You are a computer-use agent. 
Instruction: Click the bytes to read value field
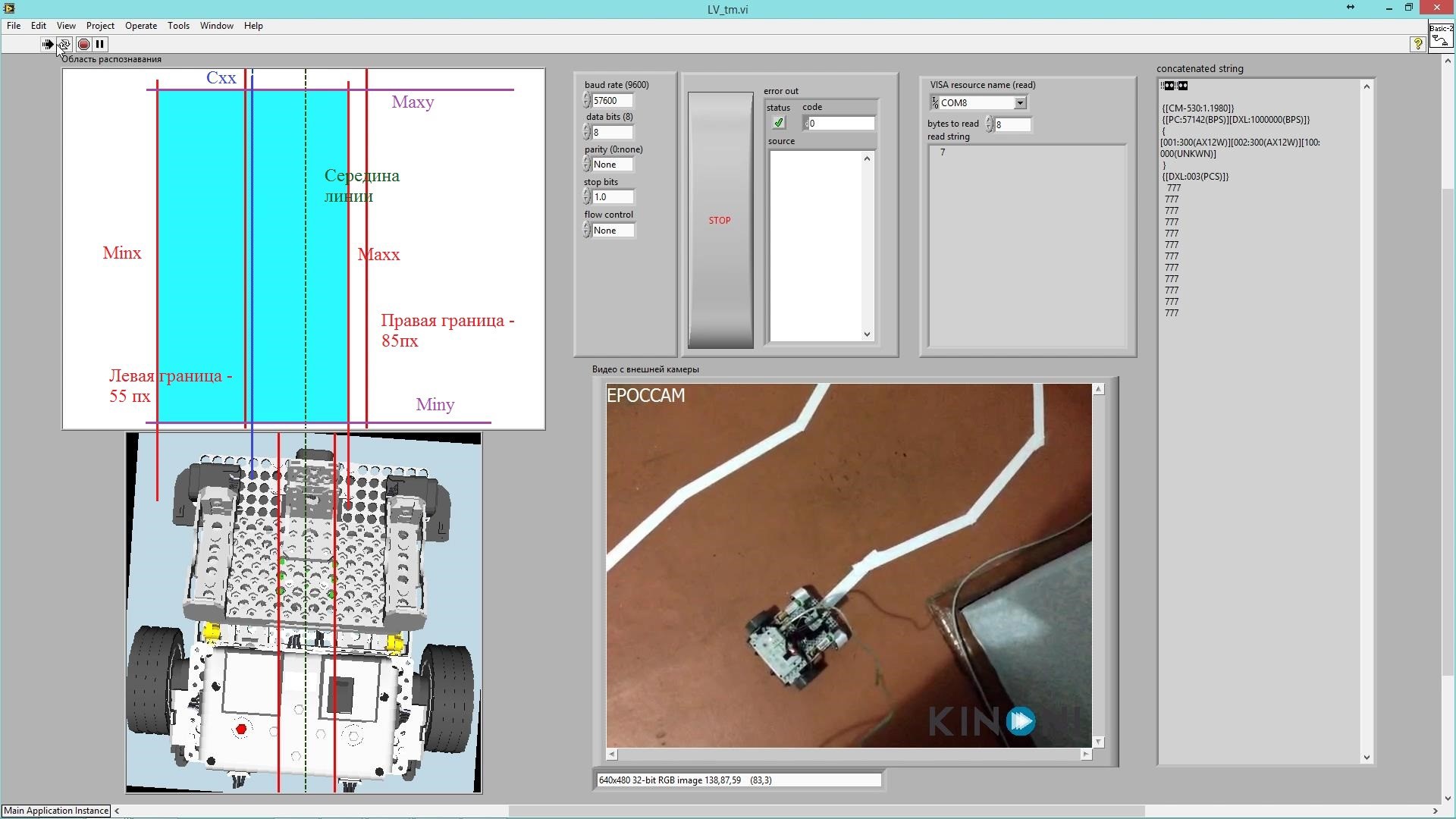1012,124
